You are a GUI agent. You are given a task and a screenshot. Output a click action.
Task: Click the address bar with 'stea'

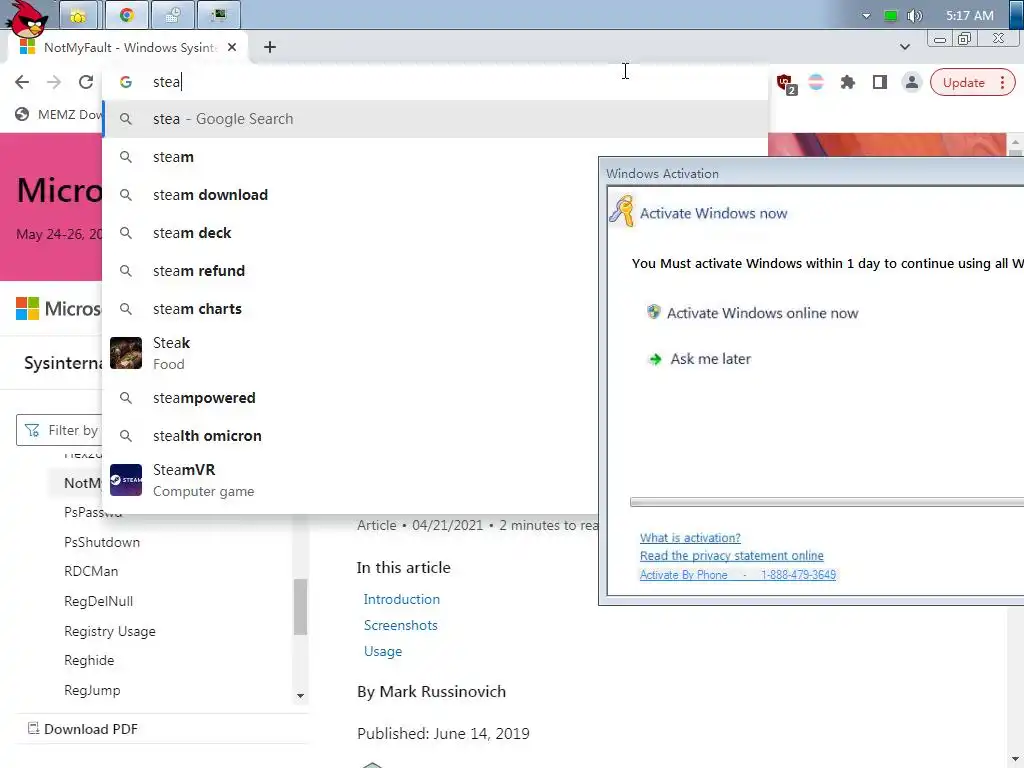pos(435,82)
